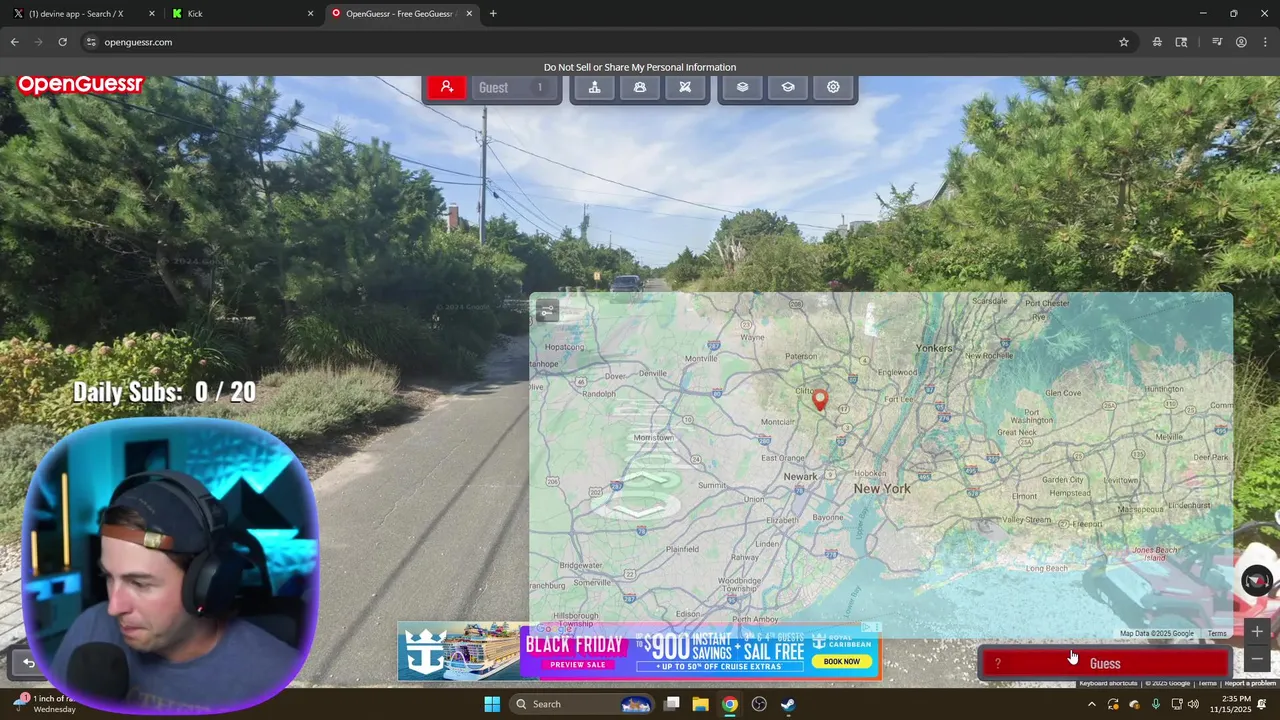Select the OpenGuessr browser tab
Screen dimensions: 1280x720
[x=400, y=14]
